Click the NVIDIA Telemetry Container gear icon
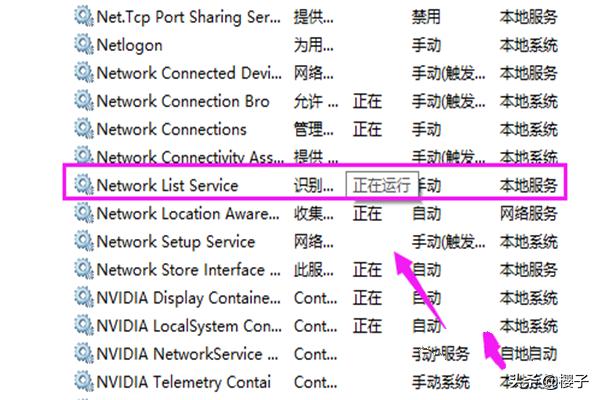This screenshot has height=400, width=600. point(83,381)
